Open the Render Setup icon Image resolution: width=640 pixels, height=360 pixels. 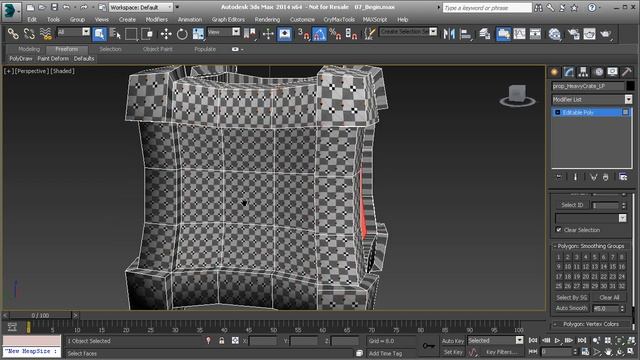point(573,34)
